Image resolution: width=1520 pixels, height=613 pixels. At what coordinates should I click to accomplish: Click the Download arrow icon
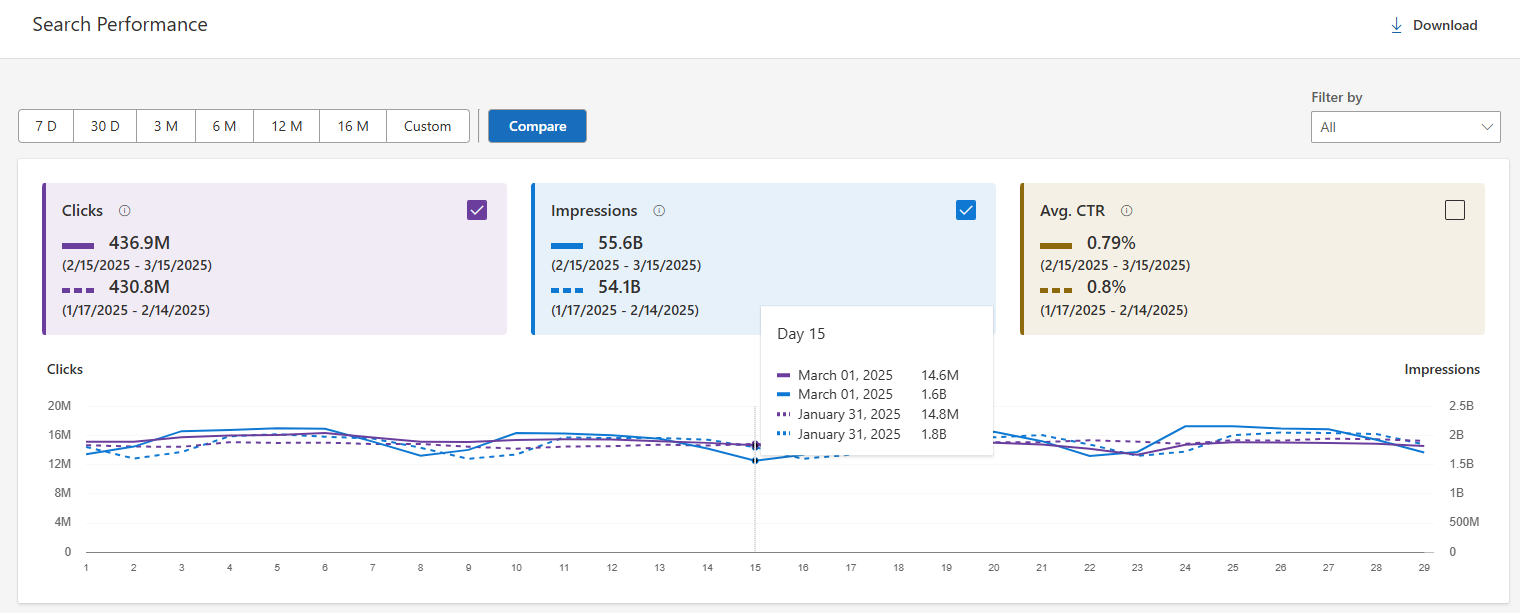[1397, 26]
